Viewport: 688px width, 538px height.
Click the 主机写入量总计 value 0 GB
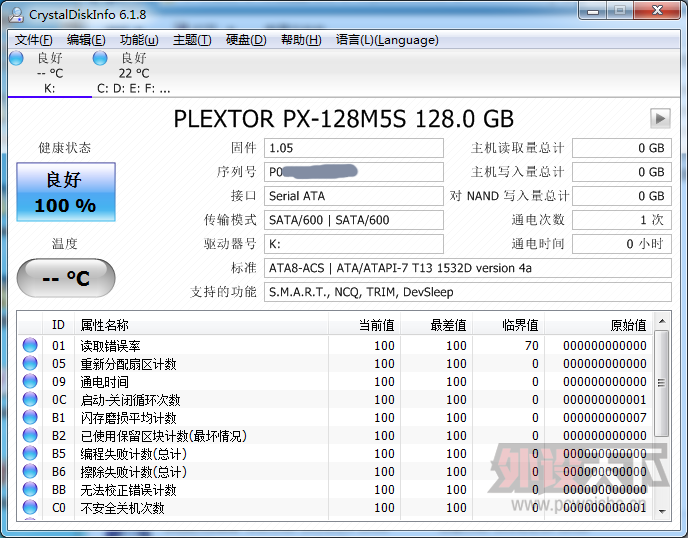[x=622, y=172]
